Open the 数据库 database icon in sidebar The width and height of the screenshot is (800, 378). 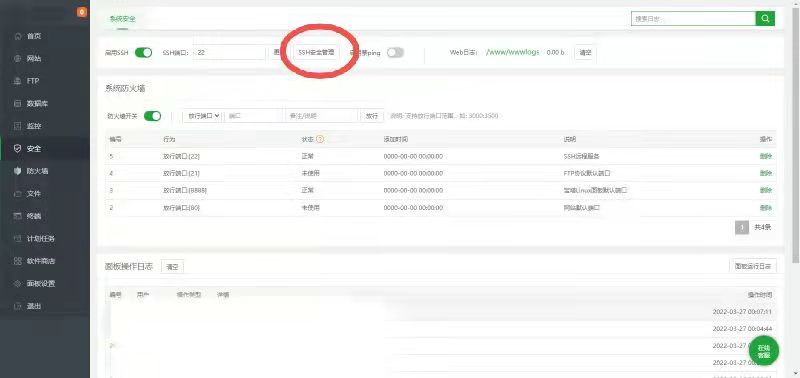pyautogui.click(x=18, y=104)
